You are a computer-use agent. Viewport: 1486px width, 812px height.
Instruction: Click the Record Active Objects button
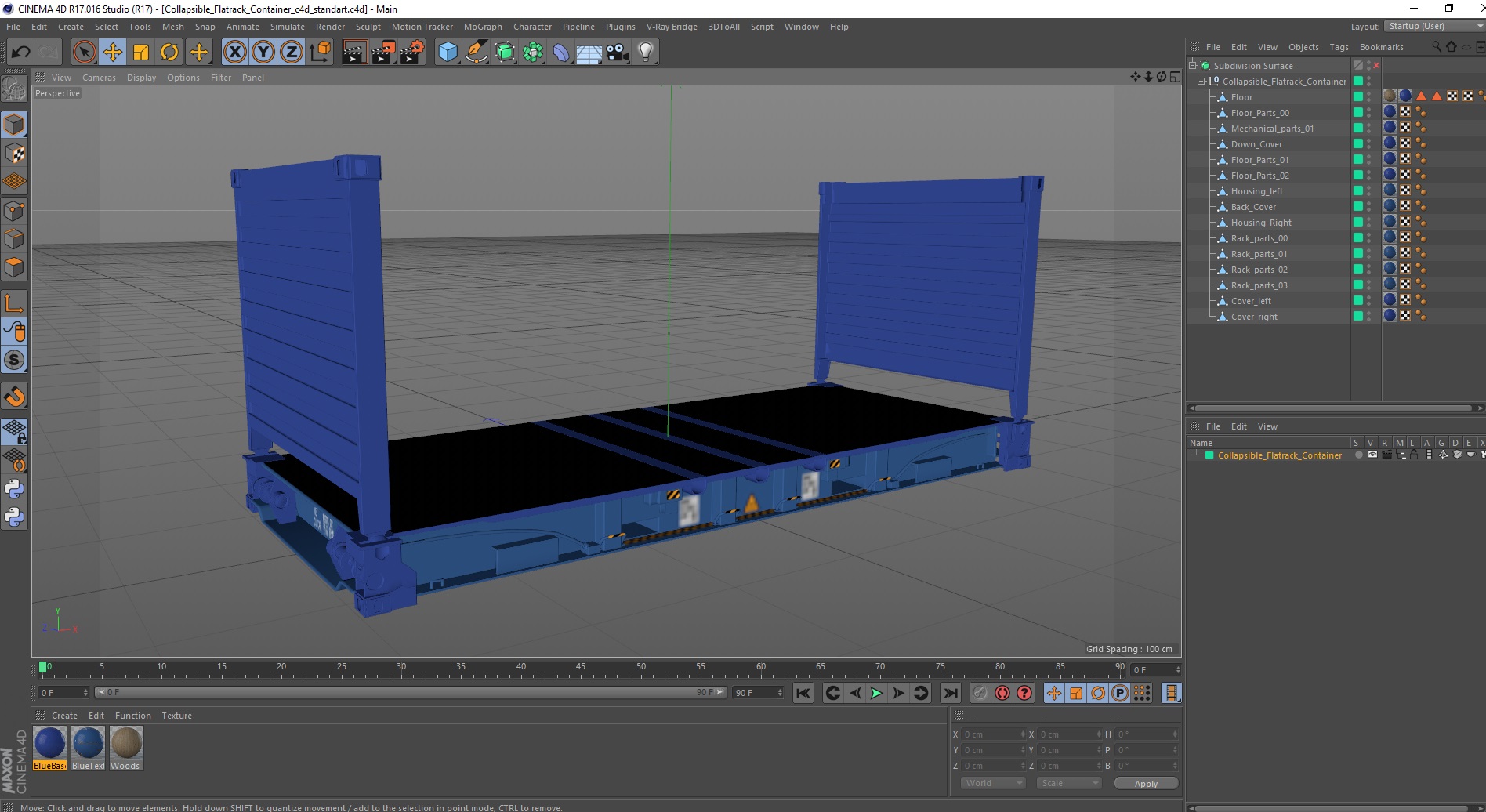[x=980, y=693]
